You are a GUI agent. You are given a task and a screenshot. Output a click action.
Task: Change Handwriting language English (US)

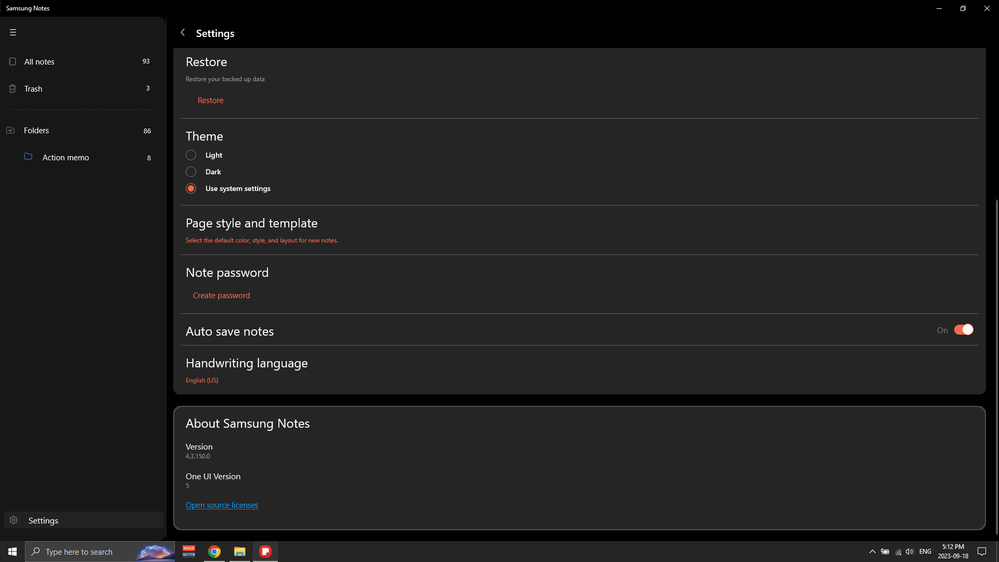click(202, 380)
